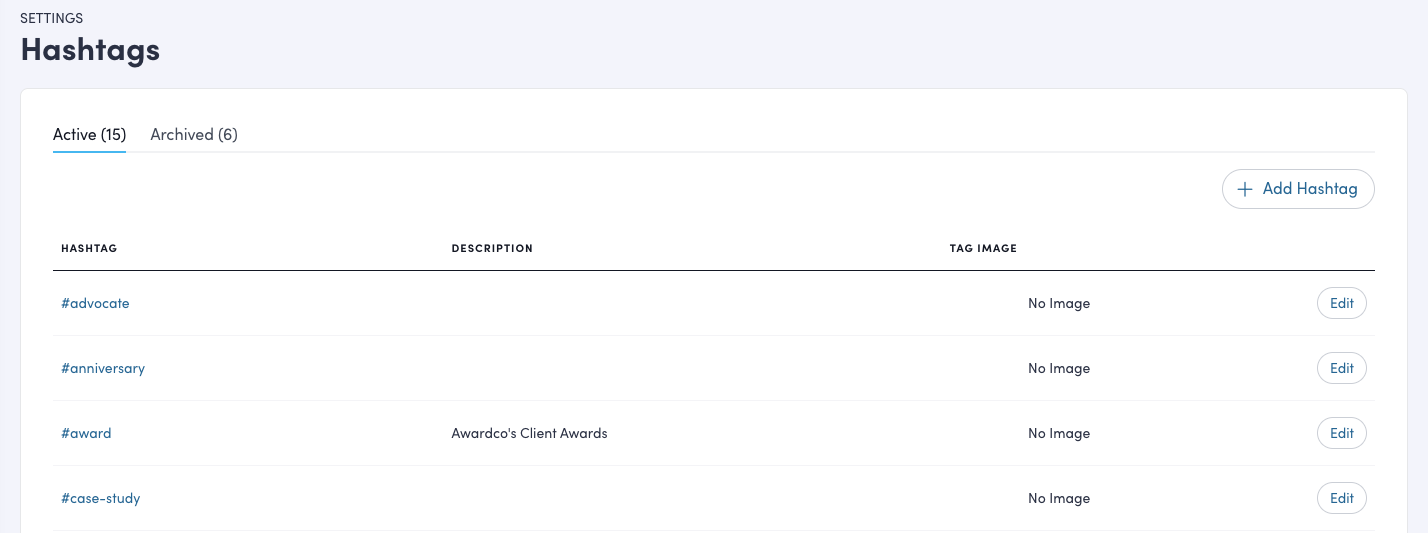Edit the #case-study hashtag
The height and width of the screenshot is (533, 1428).
click(1341, 498)
